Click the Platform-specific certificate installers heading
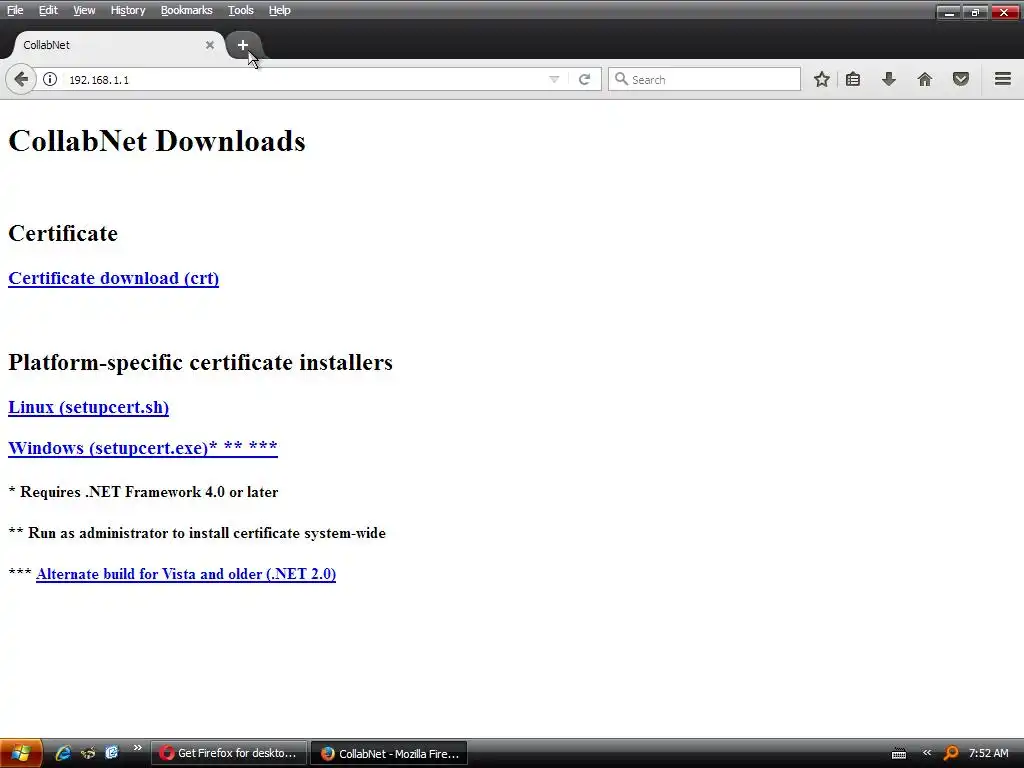This screenshot has height=768, width=1024. 200,362
